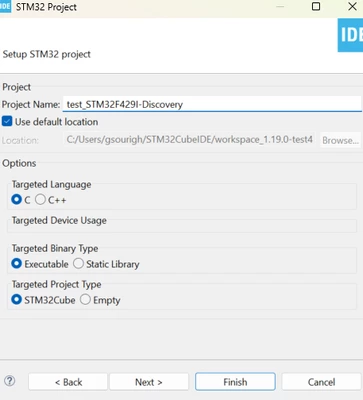
Task: Maximize the STM32 Project window
Action: point(316,6)
